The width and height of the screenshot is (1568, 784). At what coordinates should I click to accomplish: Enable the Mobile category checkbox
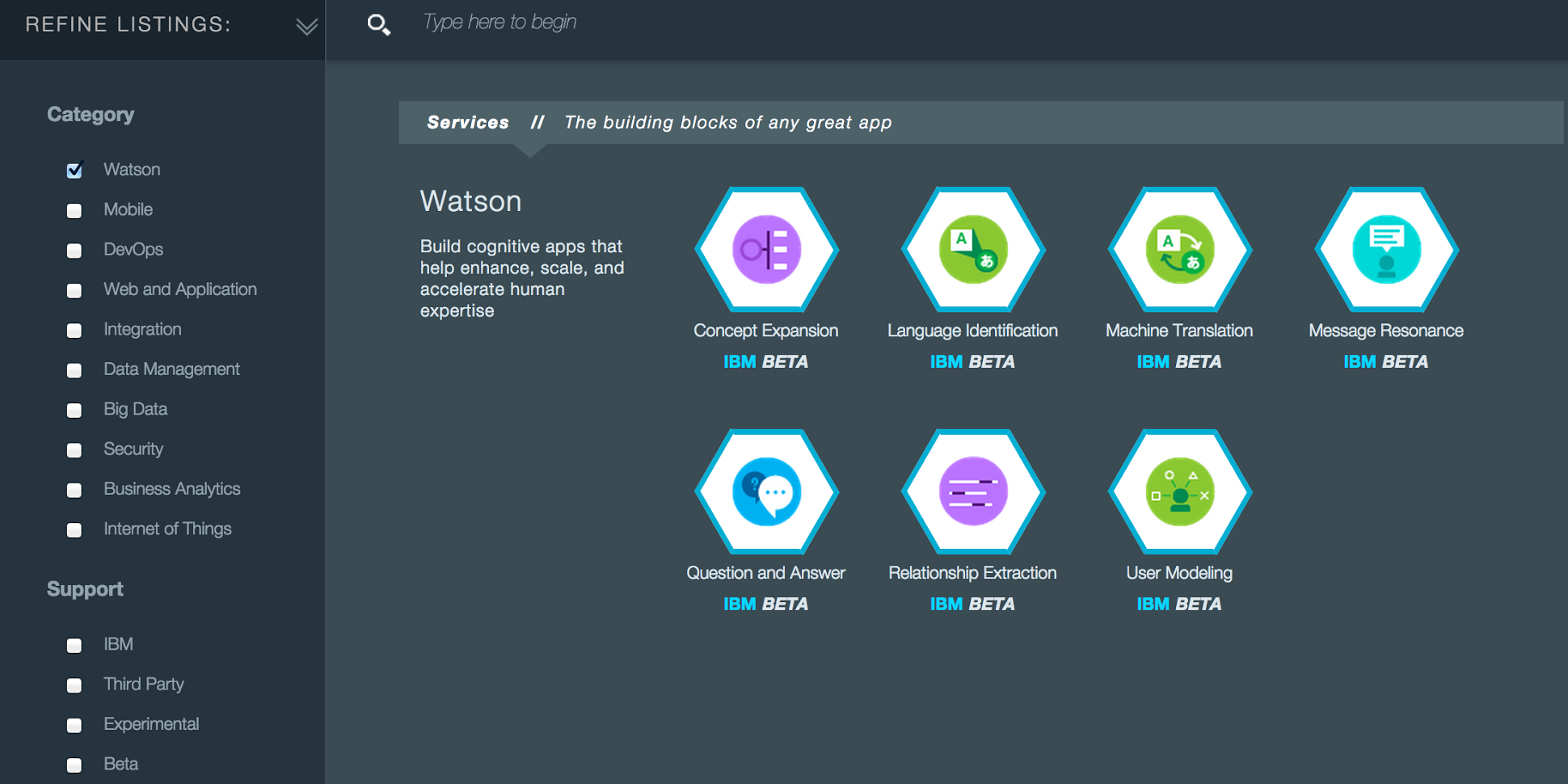74,211
